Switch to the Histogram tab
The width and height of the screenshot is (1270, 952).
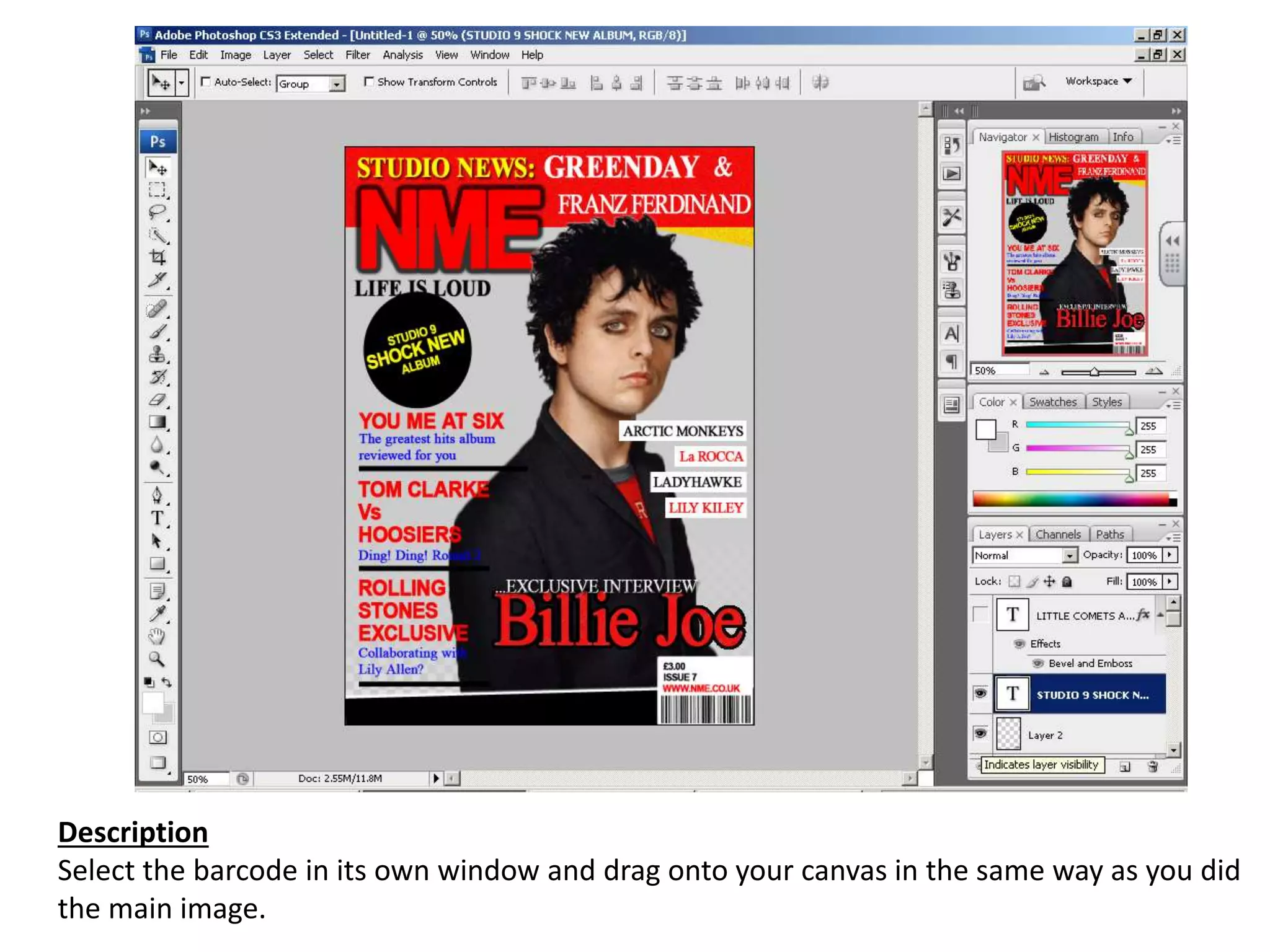[x=1073, y=137]
